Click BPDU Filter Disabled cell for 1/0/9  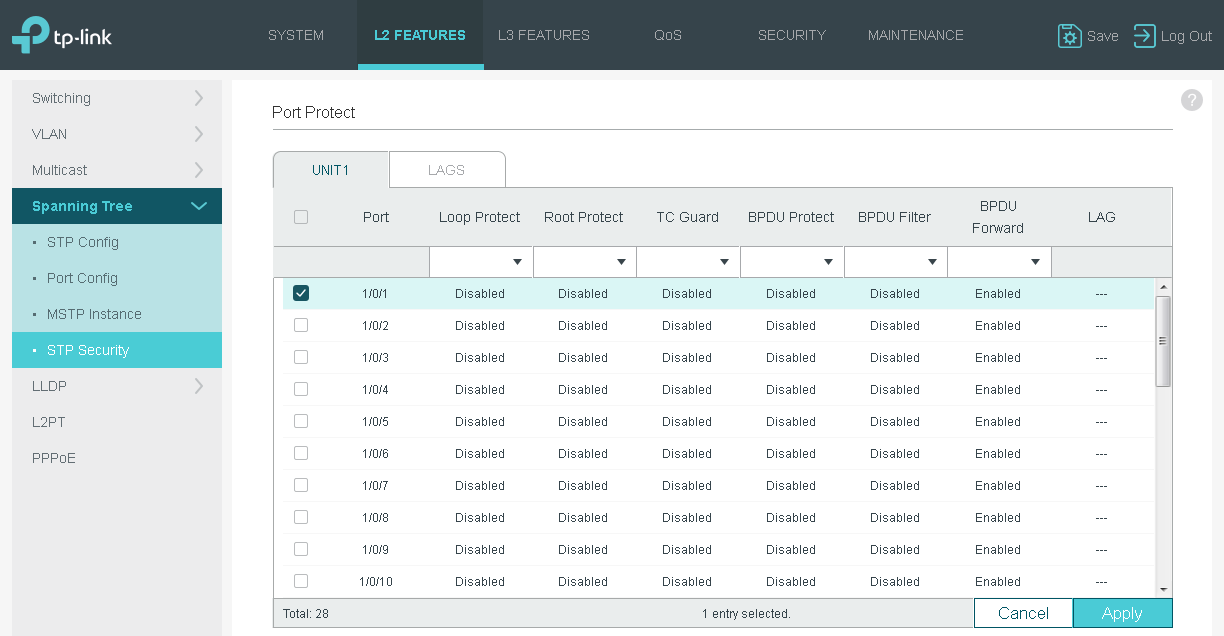coord(895,550)
